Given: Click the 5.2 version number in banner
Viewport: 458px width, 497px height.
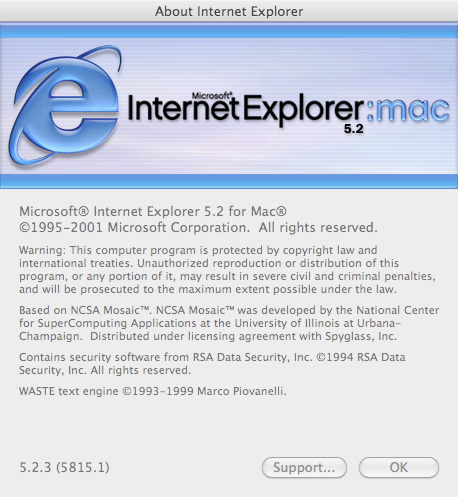Looking at the screenshot, I should pos(354,129).
